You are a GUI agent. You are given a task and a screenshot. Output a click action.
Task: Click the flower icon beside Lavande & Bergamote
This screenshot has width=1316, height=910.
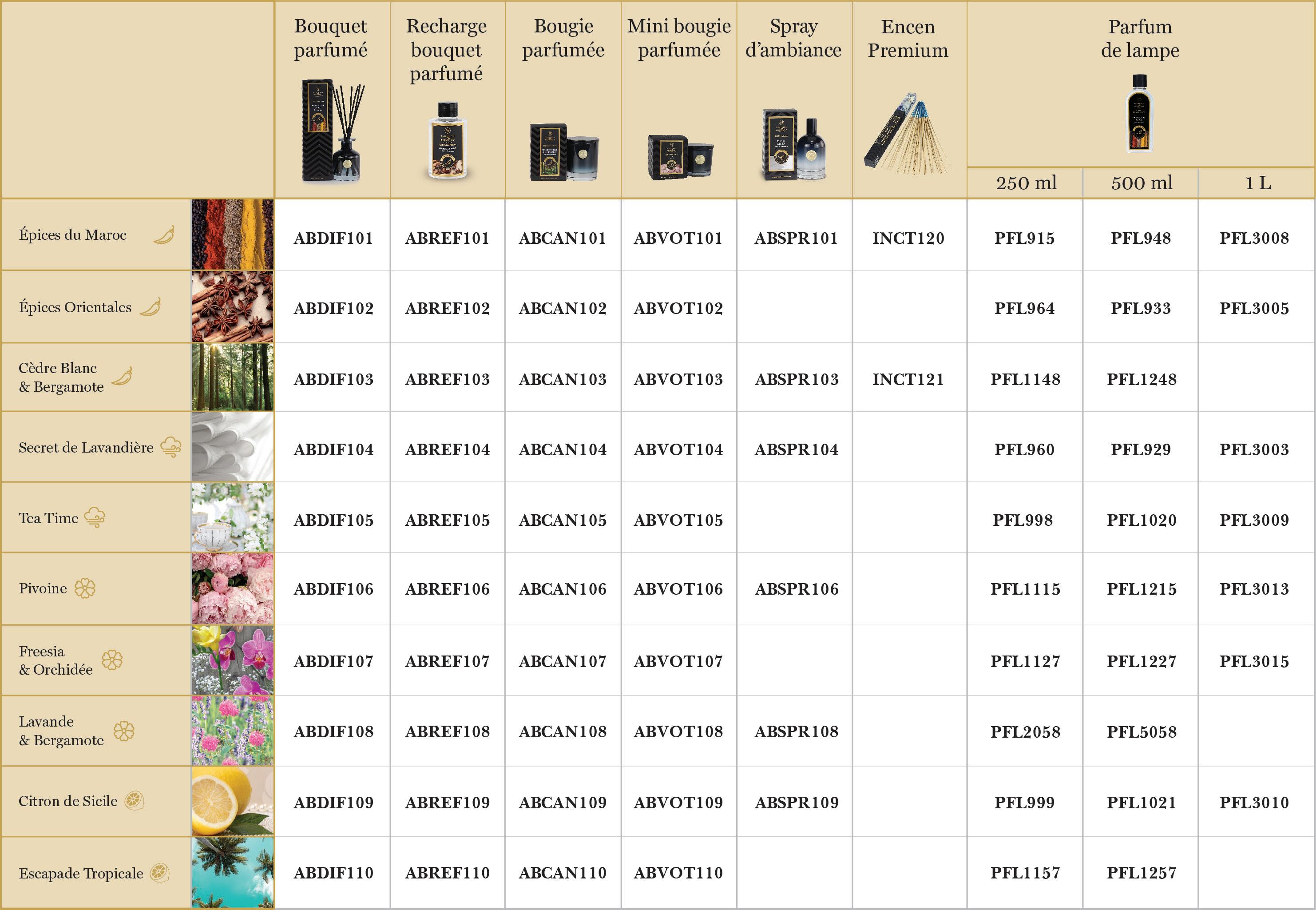[124, 731]
